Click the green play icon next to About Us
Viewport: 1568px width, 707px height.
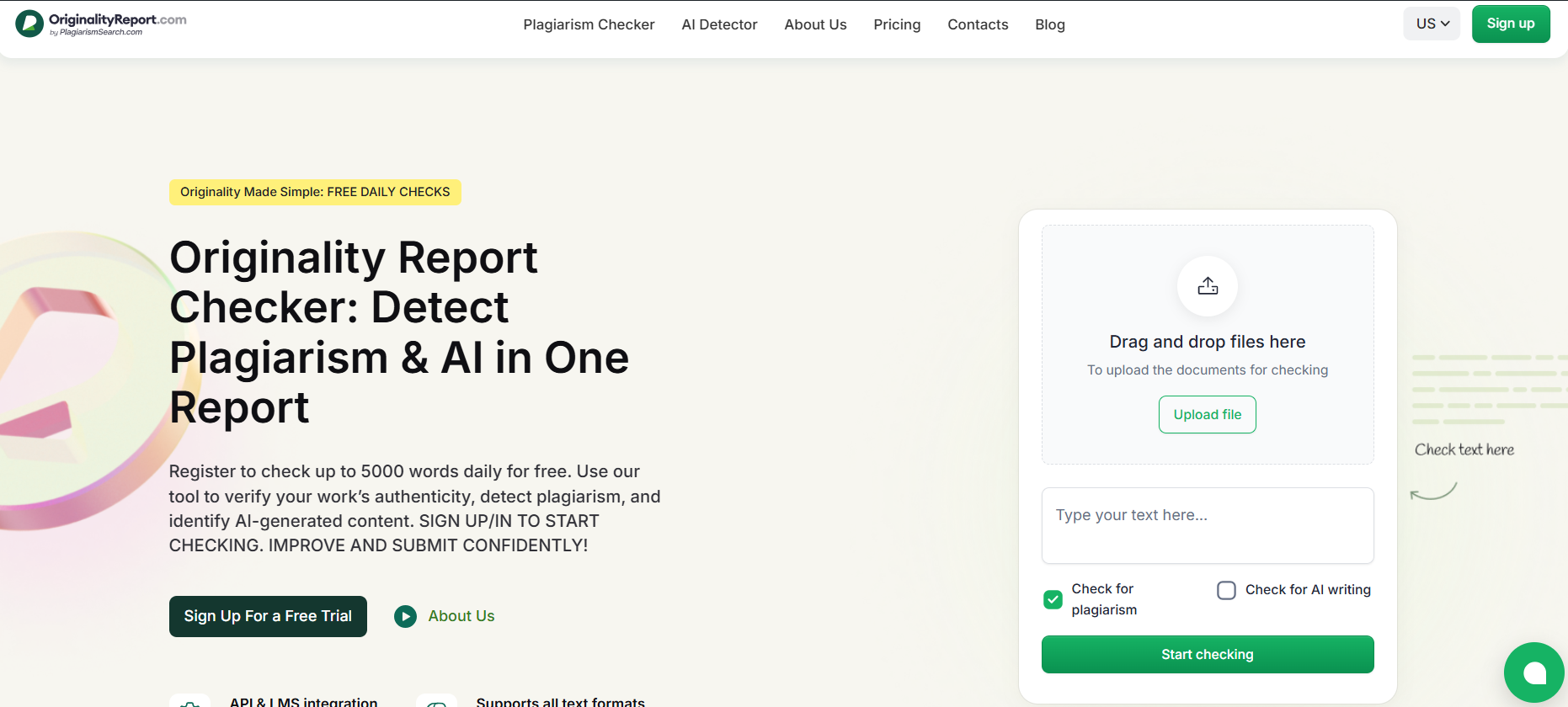coord(405,616)
